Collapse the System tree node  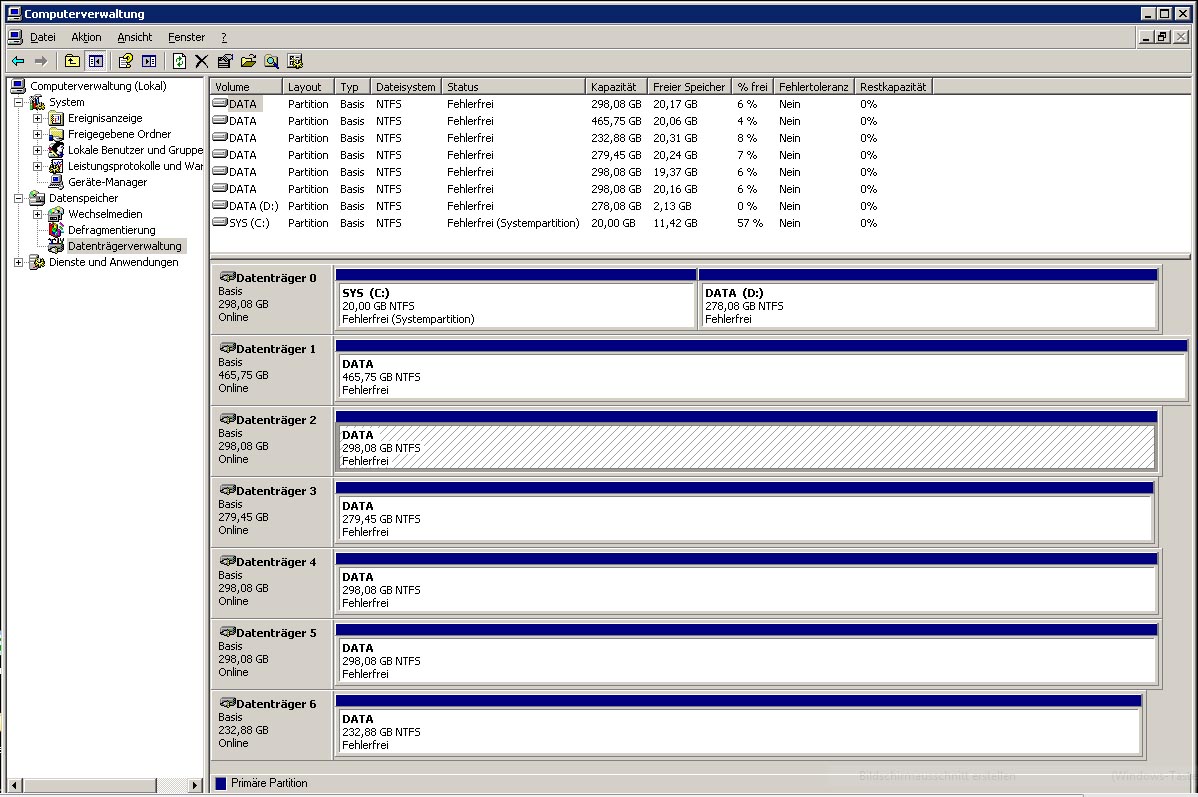tap(18, 102)
